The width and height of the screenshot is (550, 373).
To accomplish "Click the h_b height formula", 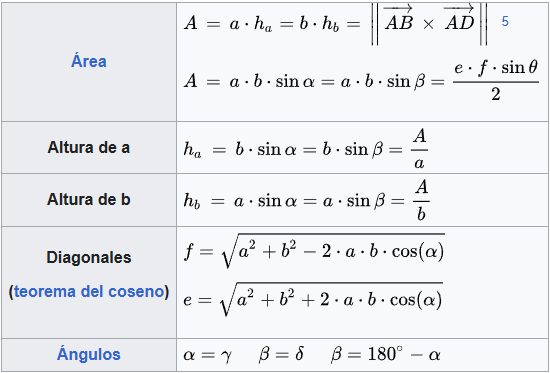I will click(307, 201).
